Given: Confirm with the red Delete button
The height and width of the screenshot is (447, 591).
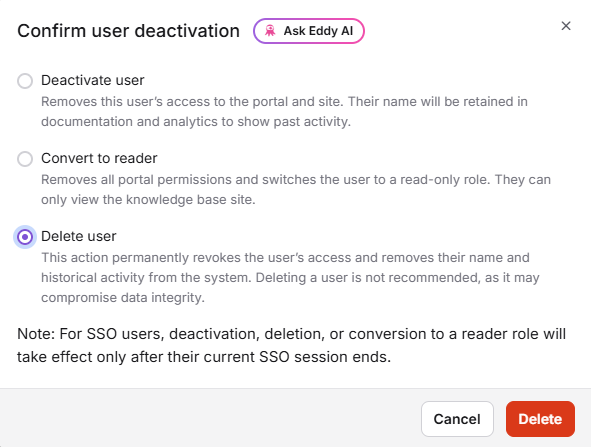Looking at the screenshot, I should pyautogui.click(x=540, y=419).
